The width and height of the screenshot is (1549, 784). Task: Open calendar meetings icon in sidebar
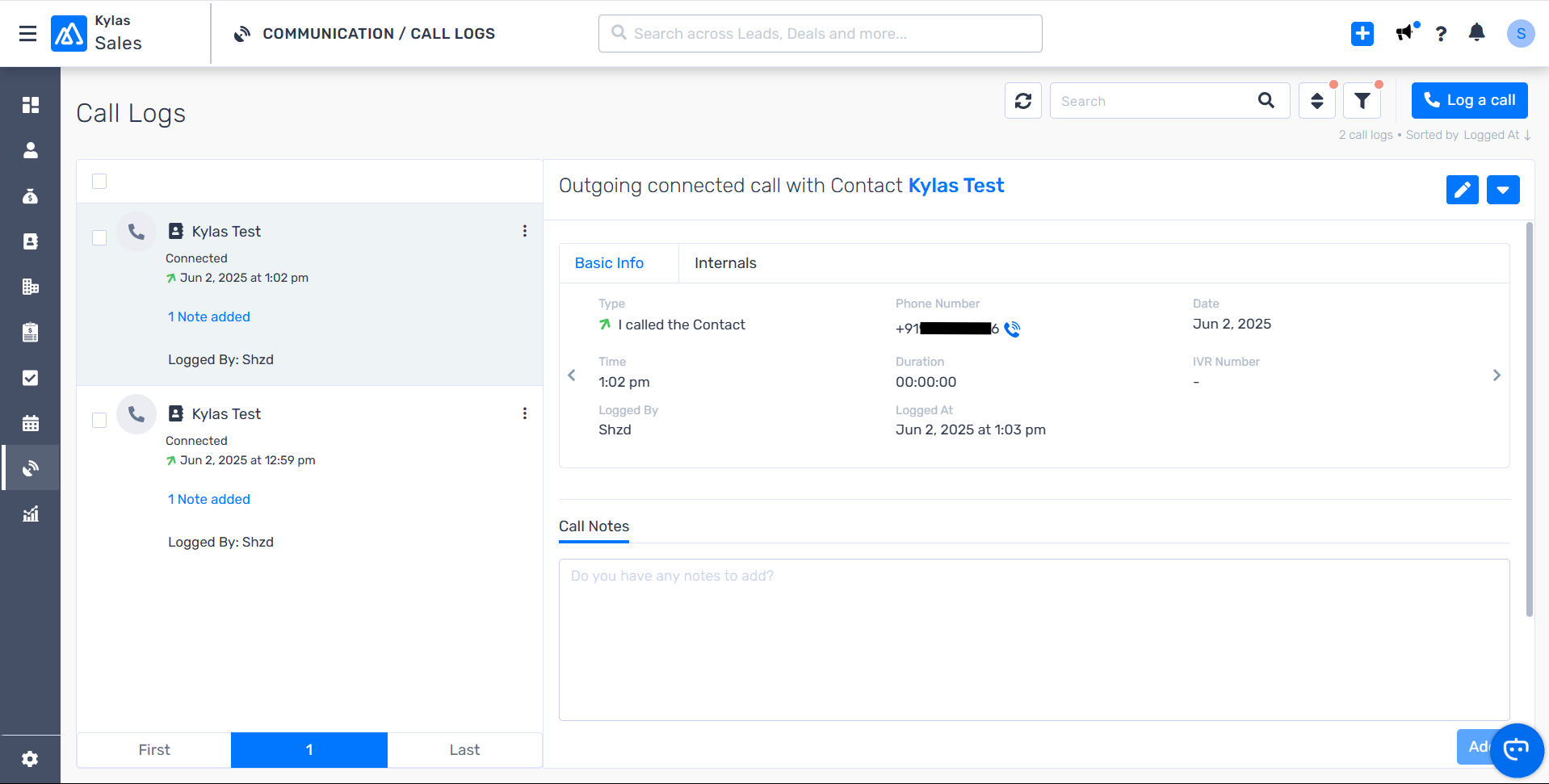point(31,423)
